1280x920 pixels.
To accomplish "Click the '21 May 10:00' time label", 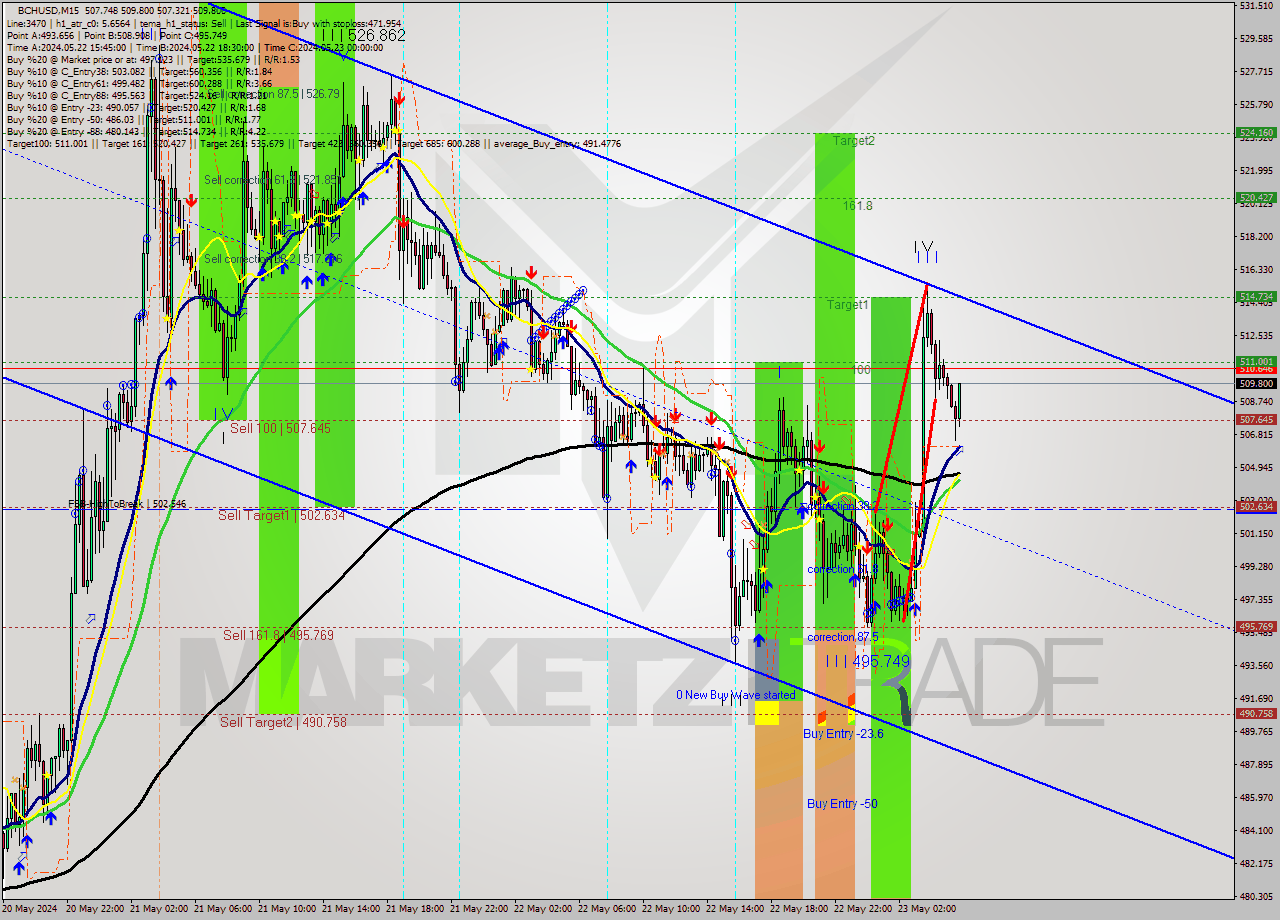I will pos(288,909).
